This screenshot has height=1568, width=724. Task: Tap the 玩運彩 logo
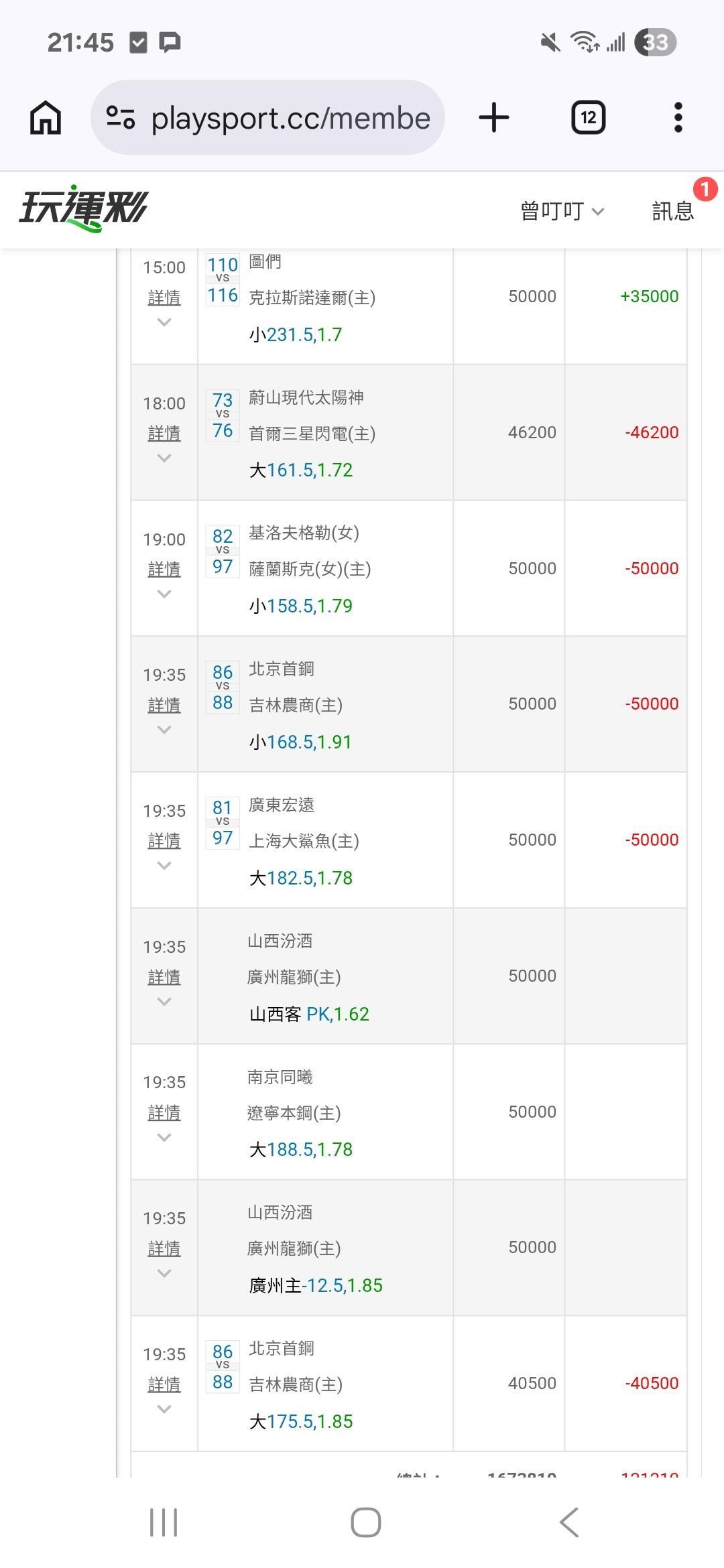click(x=83, y=209)
